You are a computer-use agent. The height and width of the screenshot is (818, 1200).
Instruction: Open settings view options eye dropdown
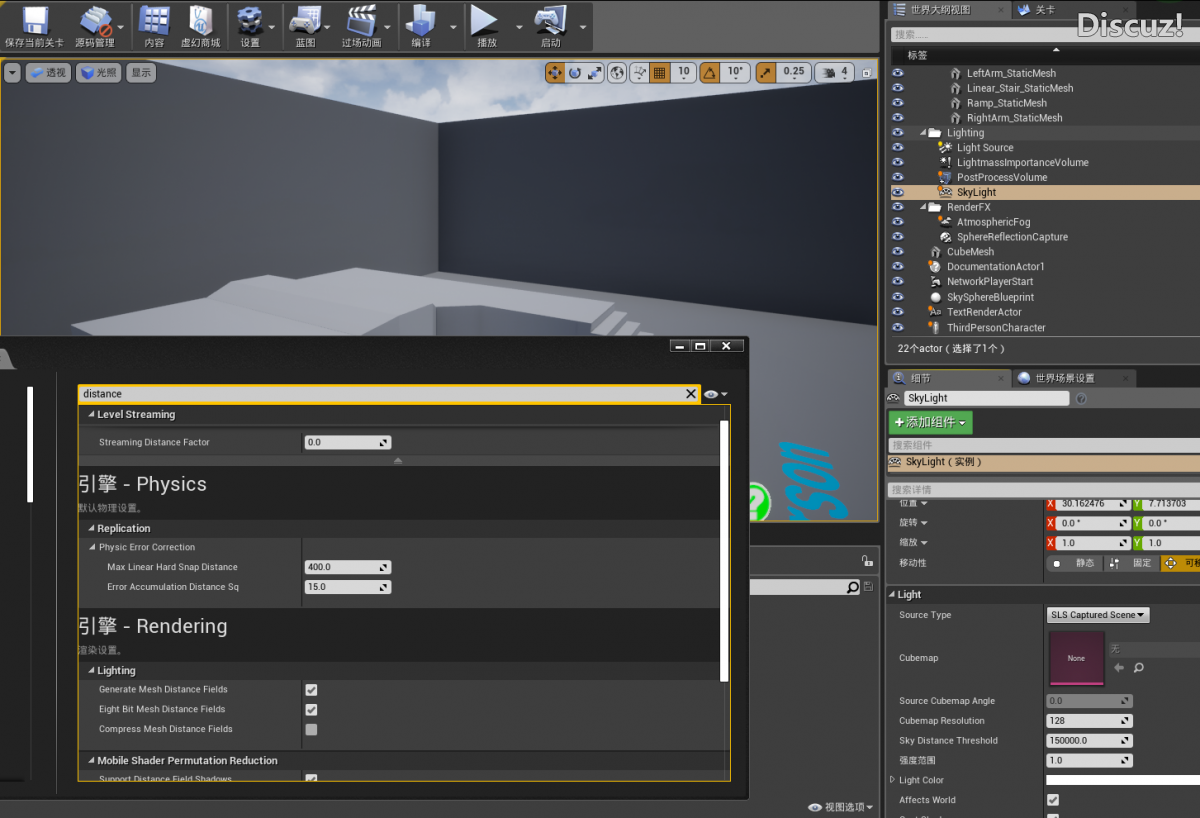tap(715, 395)
